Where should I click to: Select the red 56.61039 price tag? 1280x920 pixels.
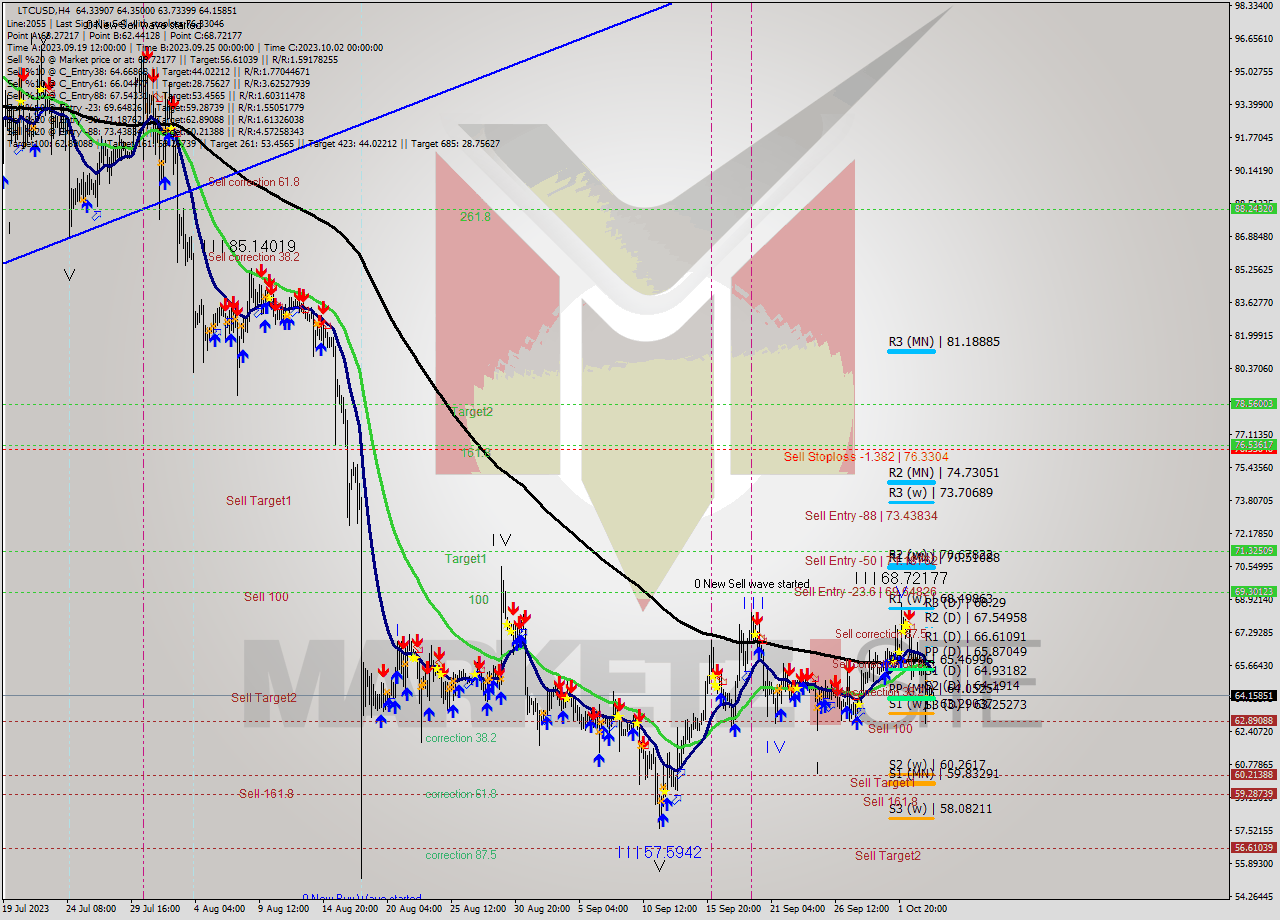[1253, 847]
